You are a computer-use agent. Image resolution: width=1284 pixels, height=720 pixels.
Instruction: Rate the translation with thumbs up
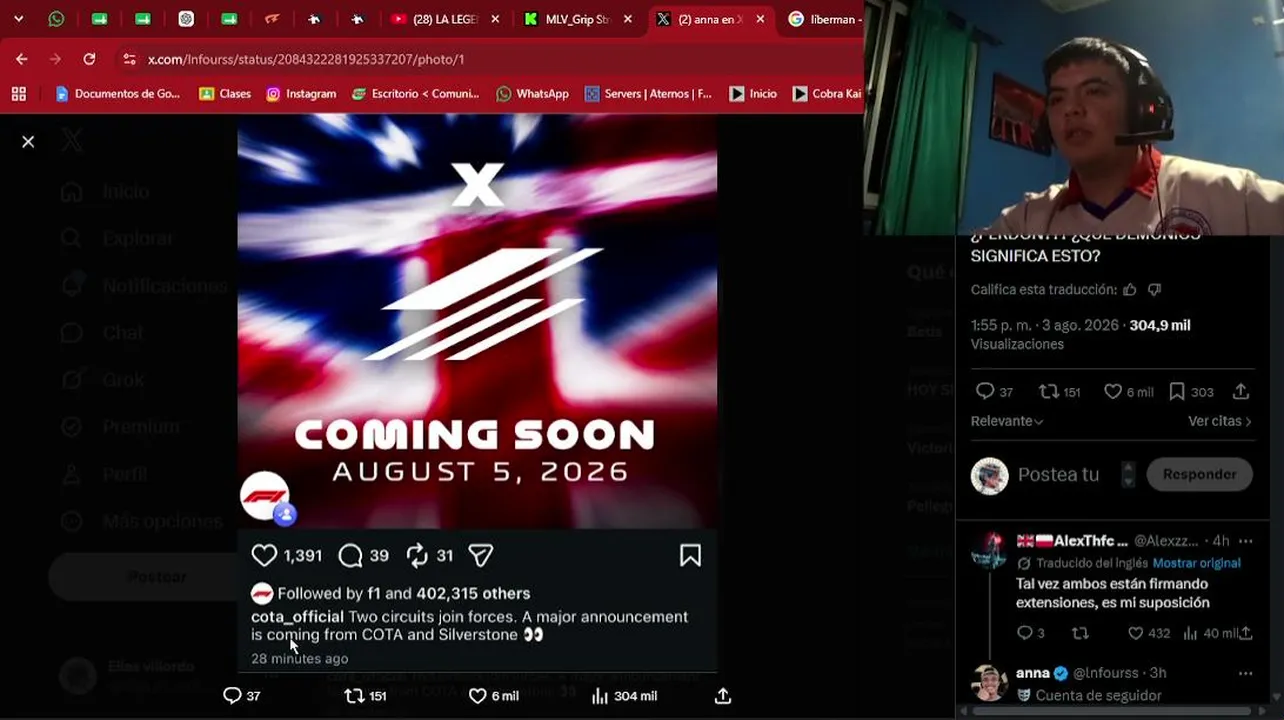tap(1130, 290)
